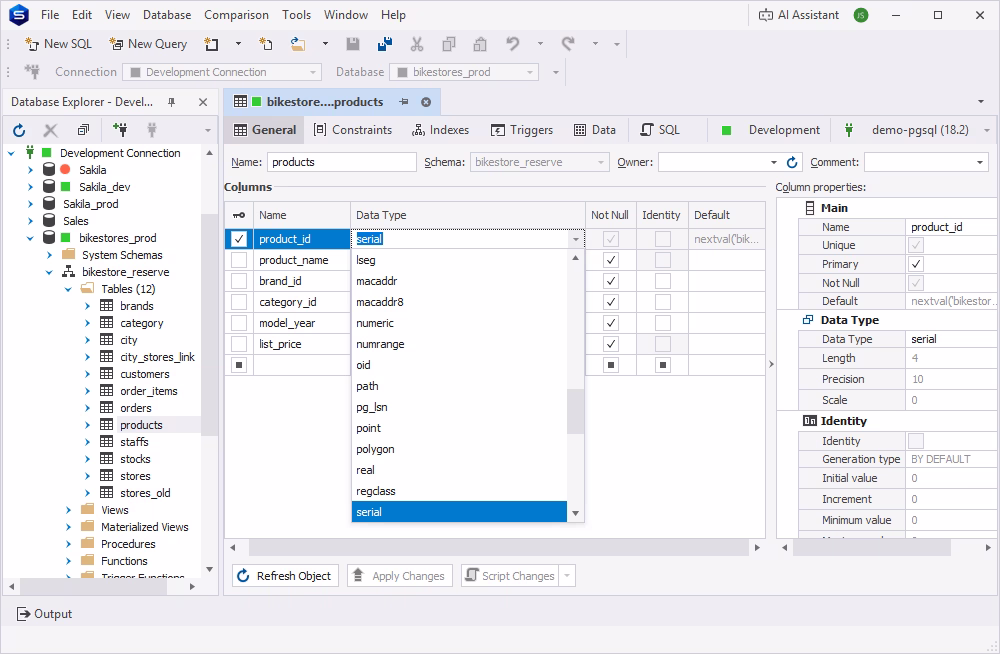Screen dimensions: 1000x654
Task: Expand the System Schemas node
Action: click(x=49, y=255)
